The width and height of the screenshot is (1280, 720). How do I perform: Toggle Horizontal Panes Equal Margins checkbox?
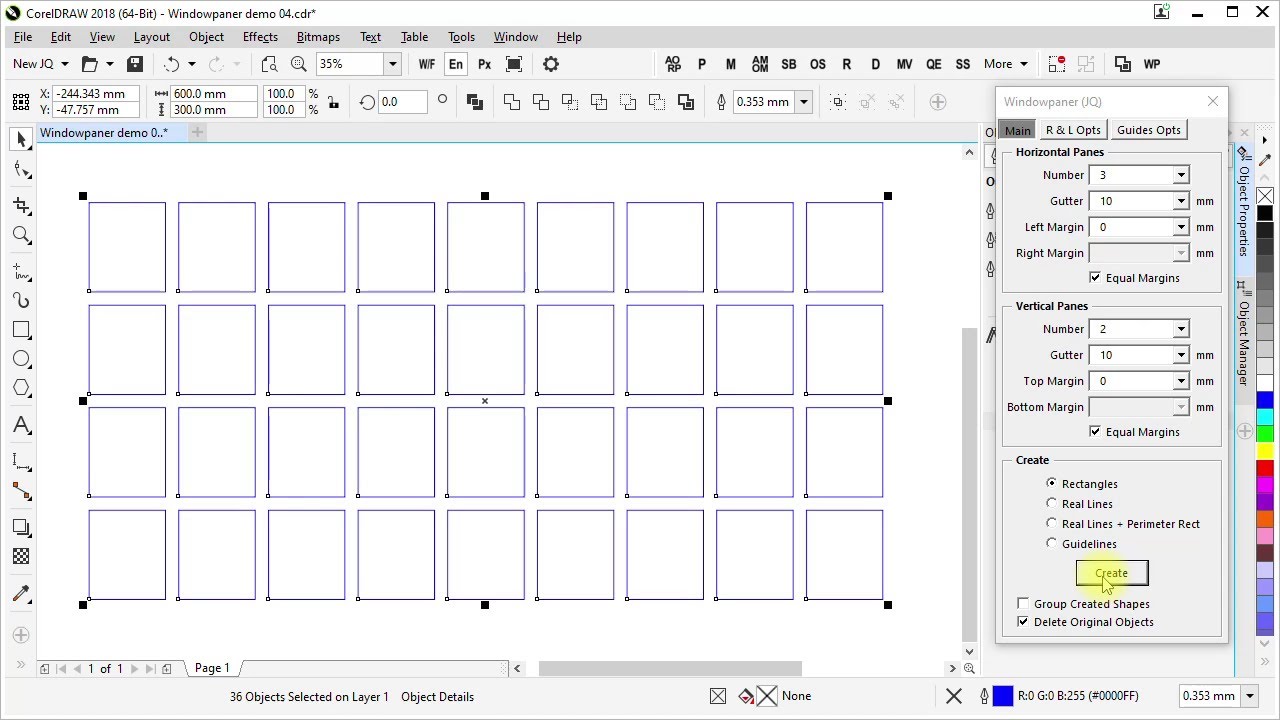(1095, 278)
